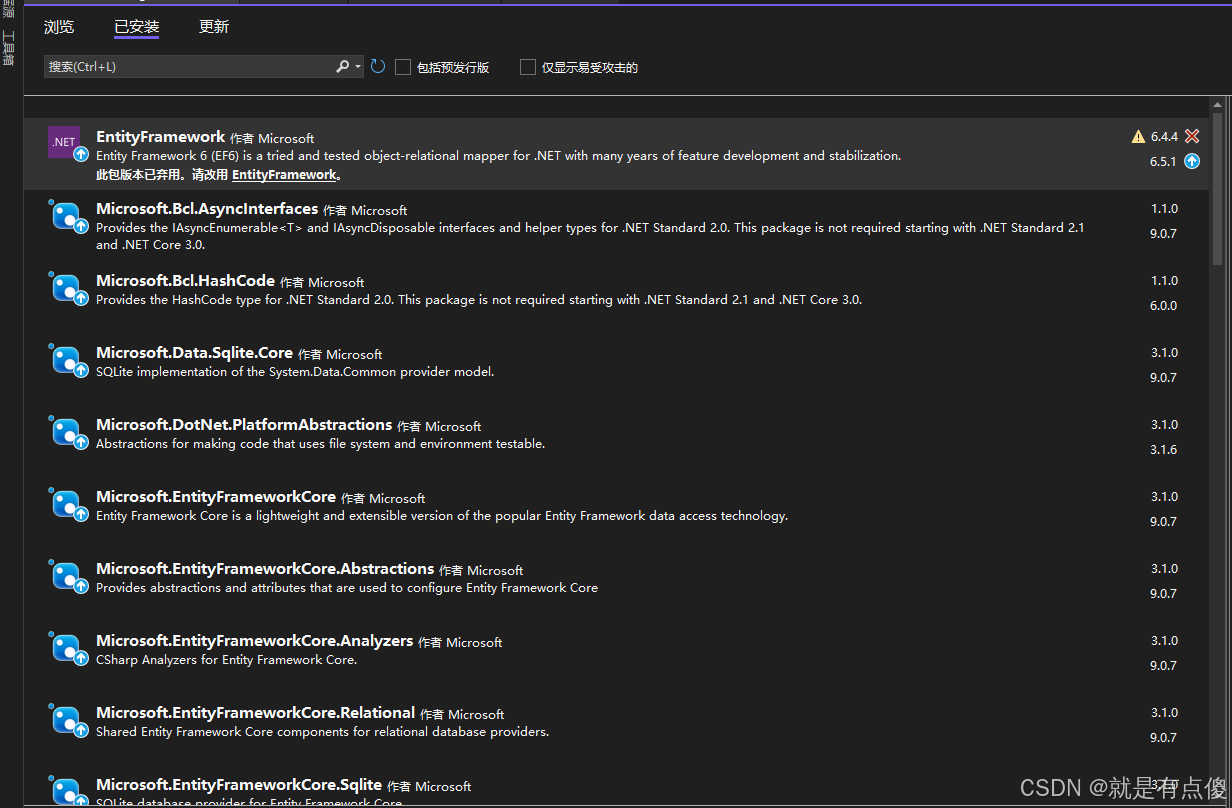Click the Microsoft.EntityFrameworkCore.Sqlite package icon
Image resolution: width=1232 pixels, height=808 pixels.
66,790
